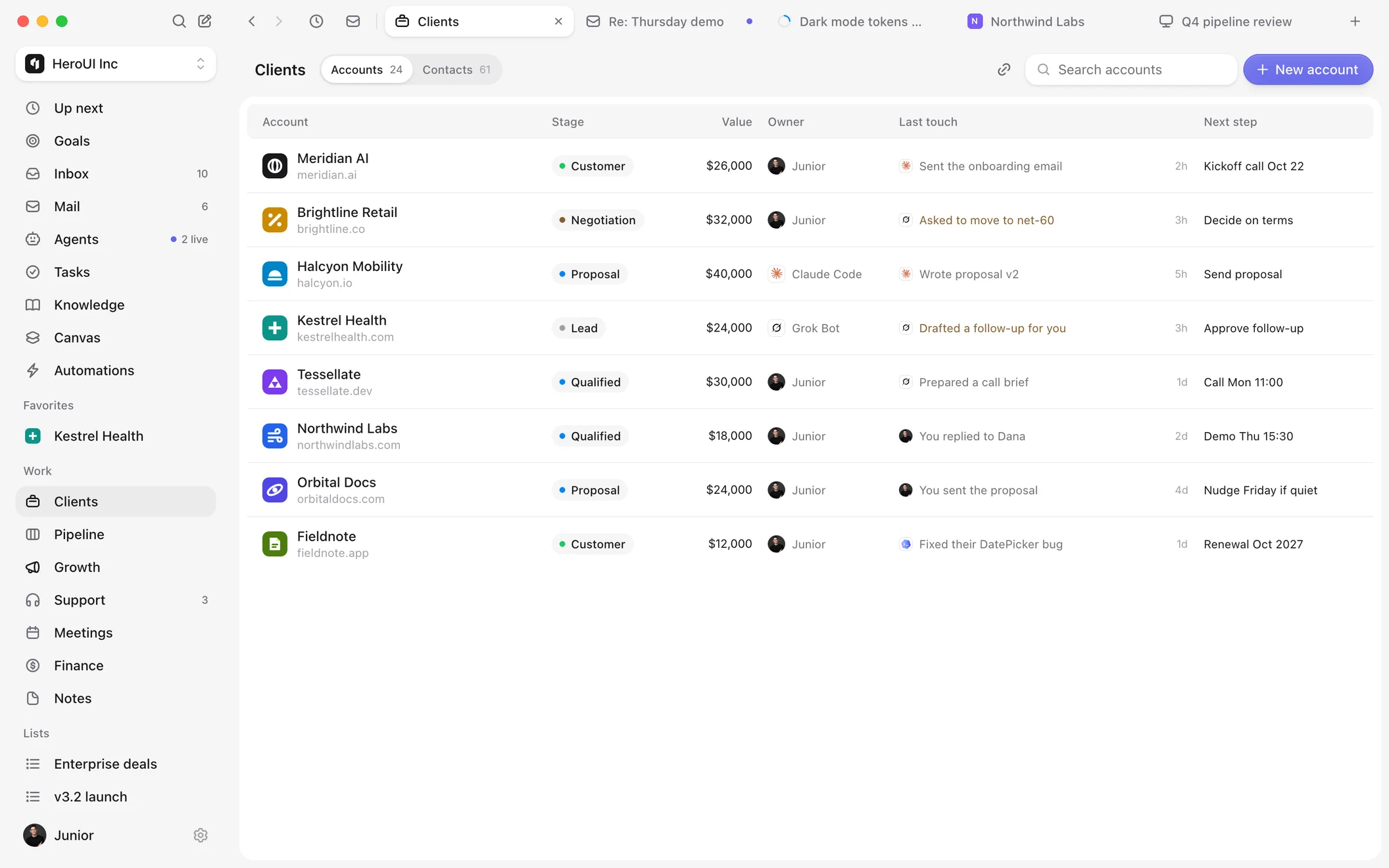Open Inbox in sidebar

(x=116, y=174)
